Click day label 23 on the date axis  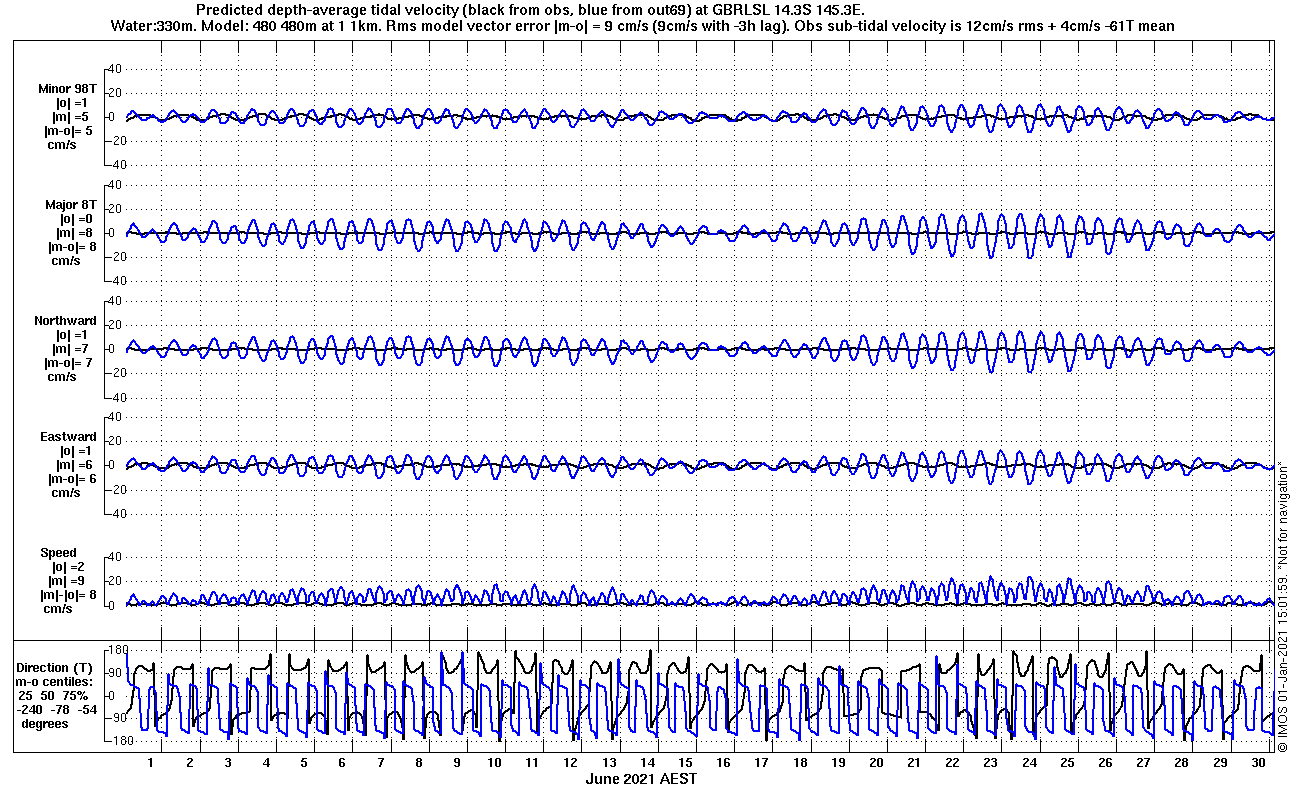991,762
